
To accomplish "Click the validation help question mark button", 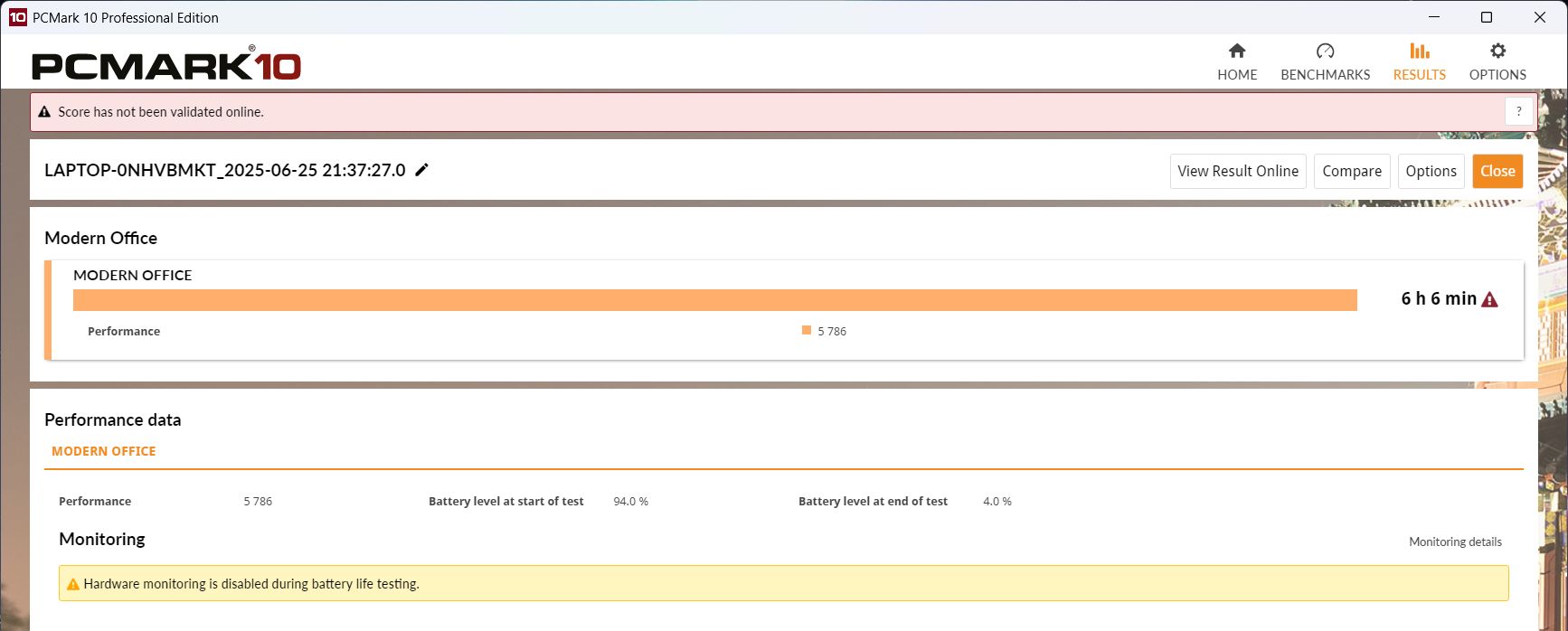I will (x=1518, y=111).
